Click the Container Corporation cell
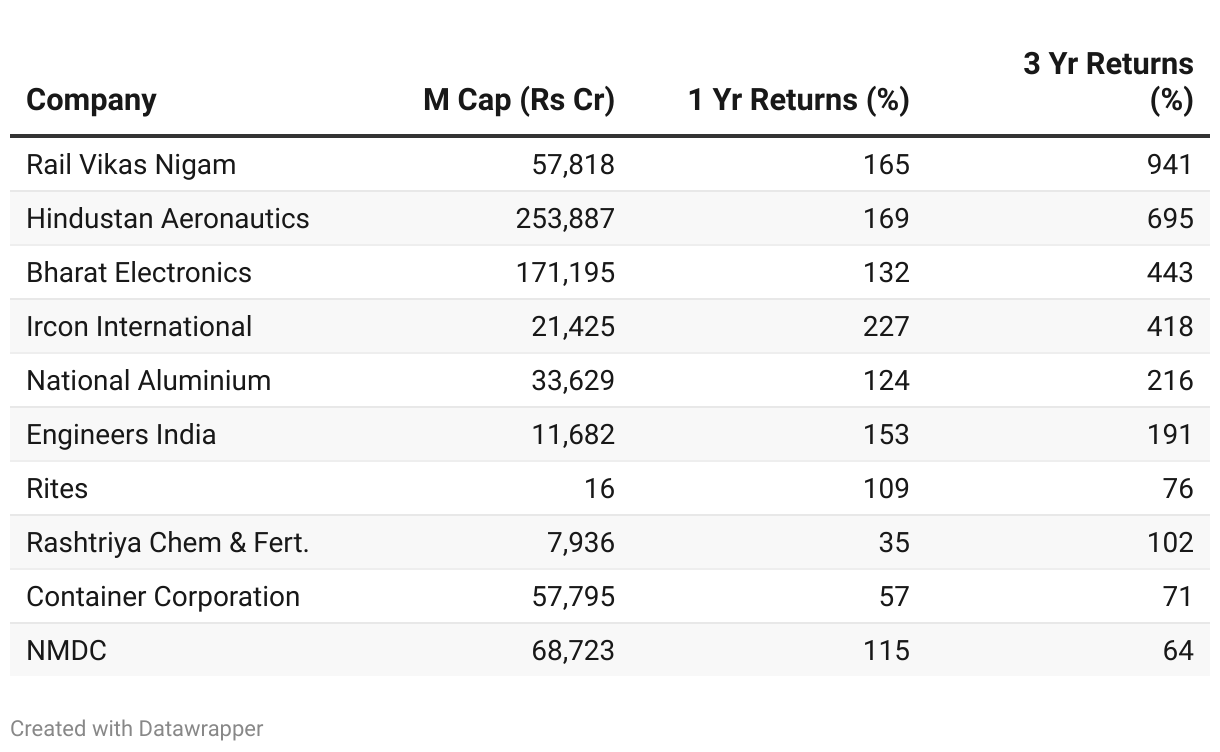 pos(163,596)
